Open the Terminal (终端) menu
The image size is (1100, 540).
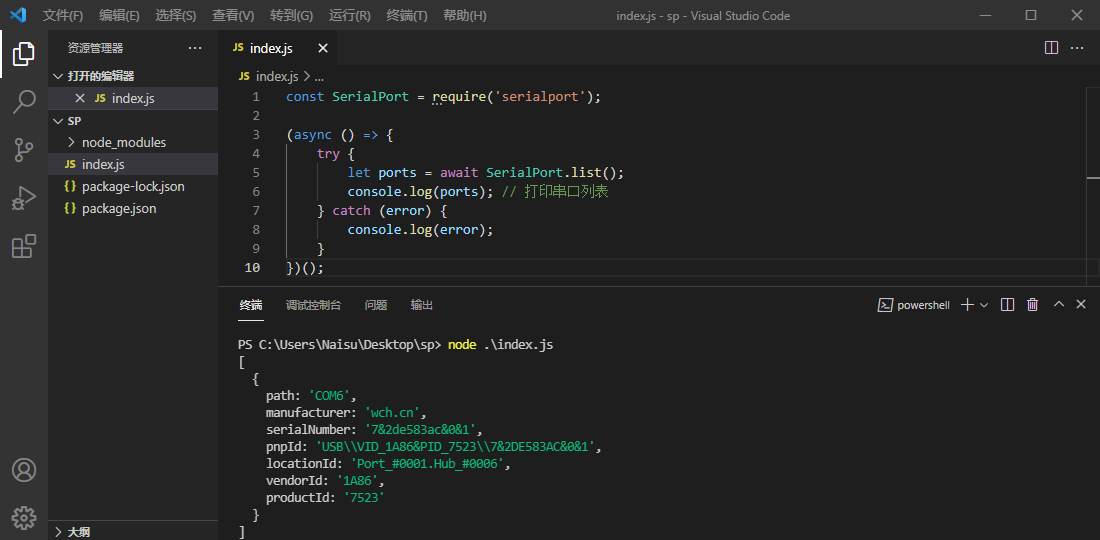[x=407, y=15]
